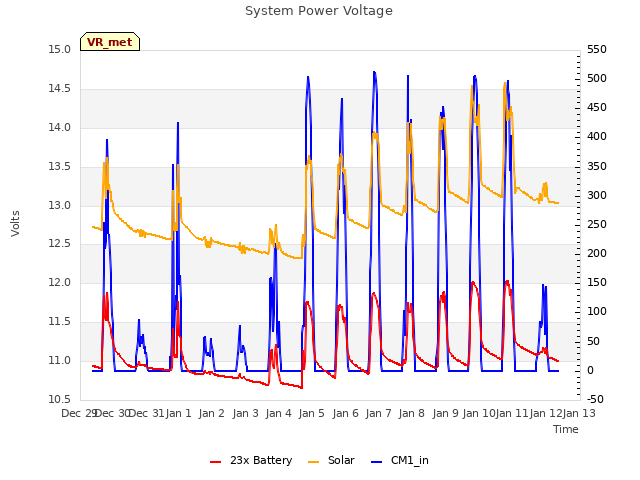This screenshot has width=640, height=480.
Task: Click the 14.5 left axis tick label
Action: 60,89
